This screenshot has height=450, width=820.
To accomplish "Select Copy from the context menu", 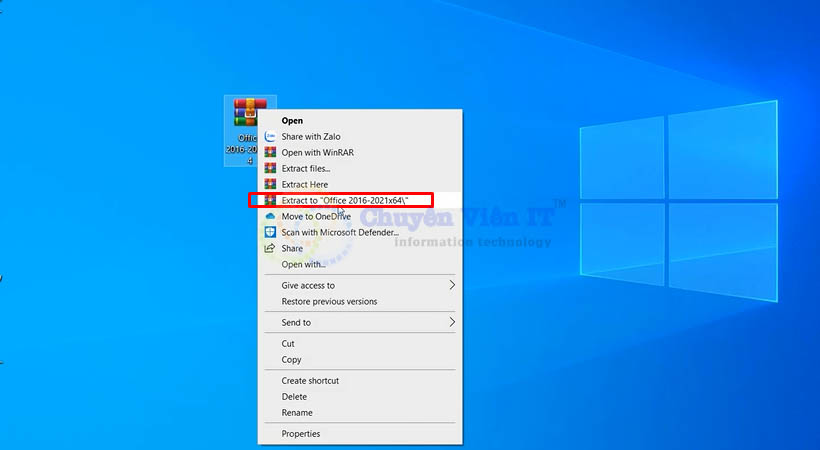I will (x=291, y=359).
